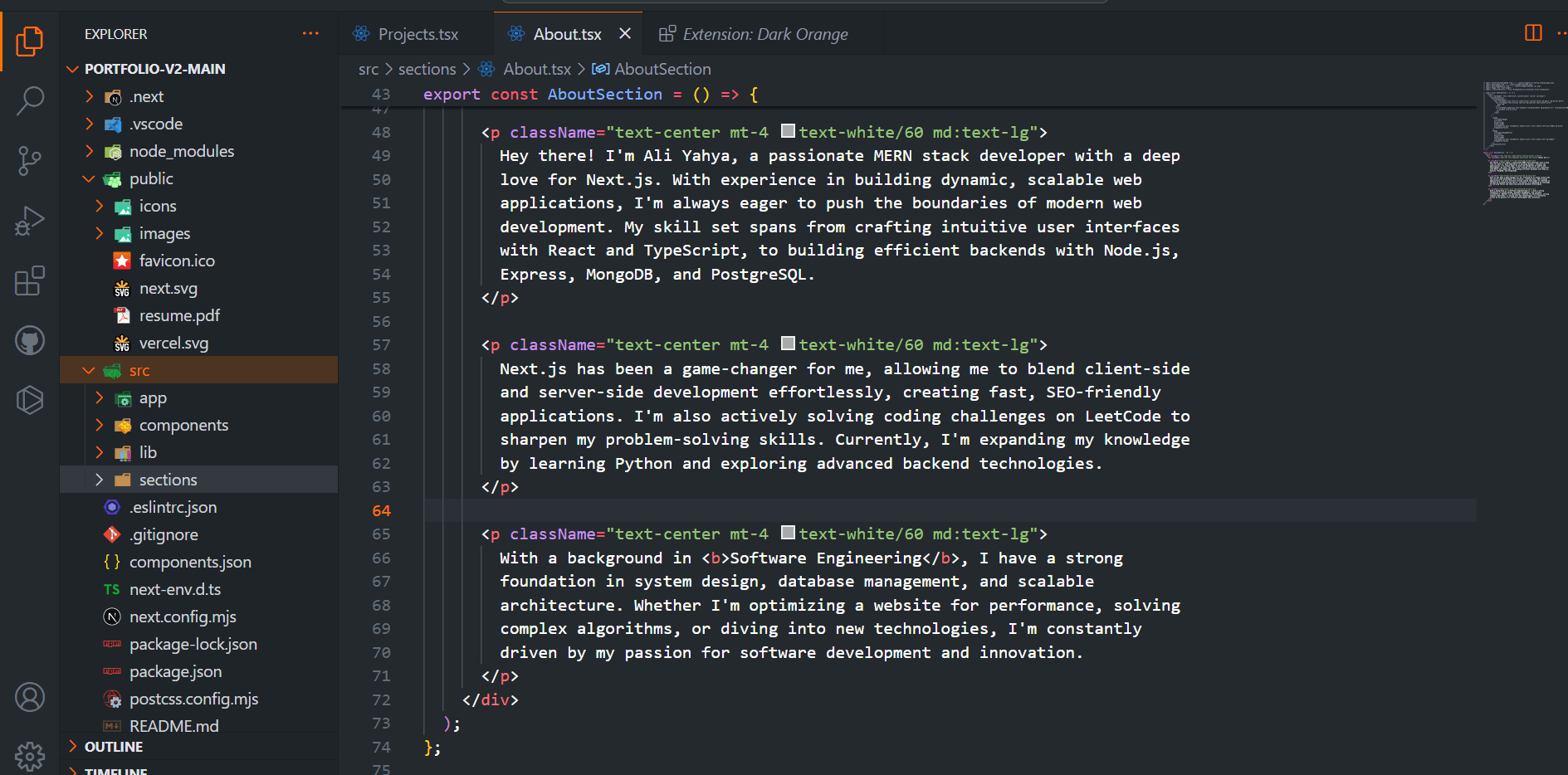Click the color swatch on line 48
1568x775 pixels.
coord(789,131)
